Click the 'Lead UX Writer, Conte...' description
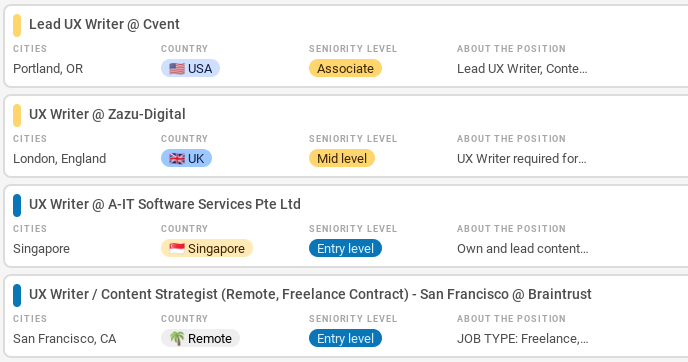The image size is (688, 362). [522, 68]
